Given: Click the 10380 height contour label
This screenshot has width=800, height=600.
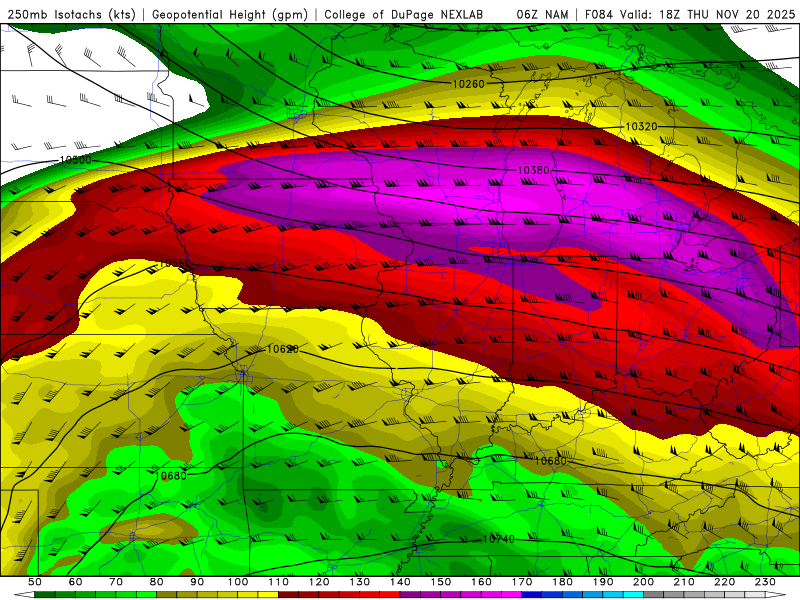Looking at the screenshot, I should click(x=533, y=170).
